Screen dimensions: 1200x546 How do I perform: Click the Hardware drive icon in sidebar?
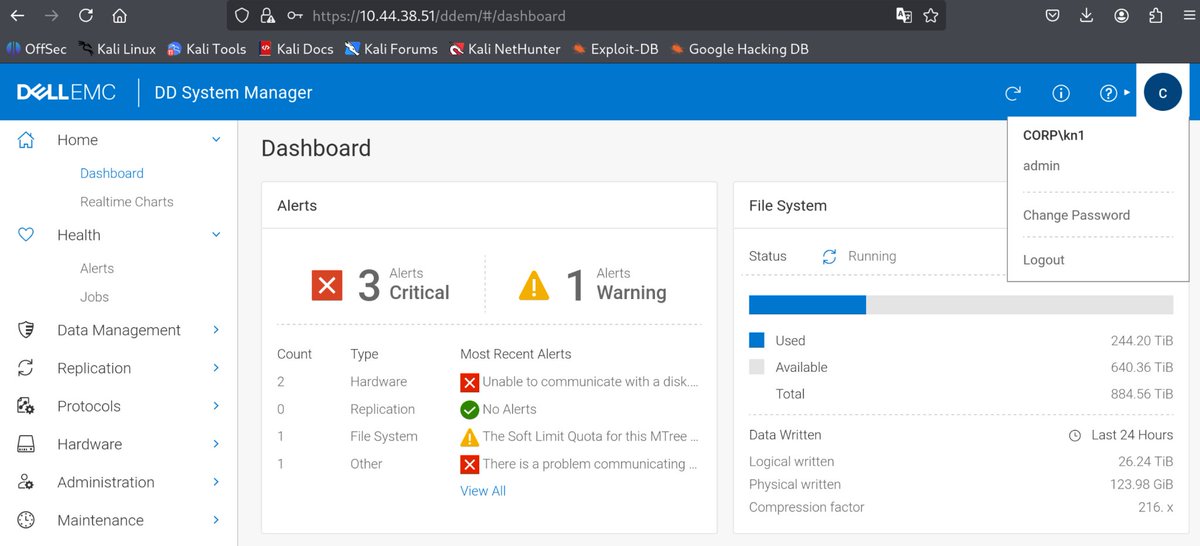[x=27, y=444]
